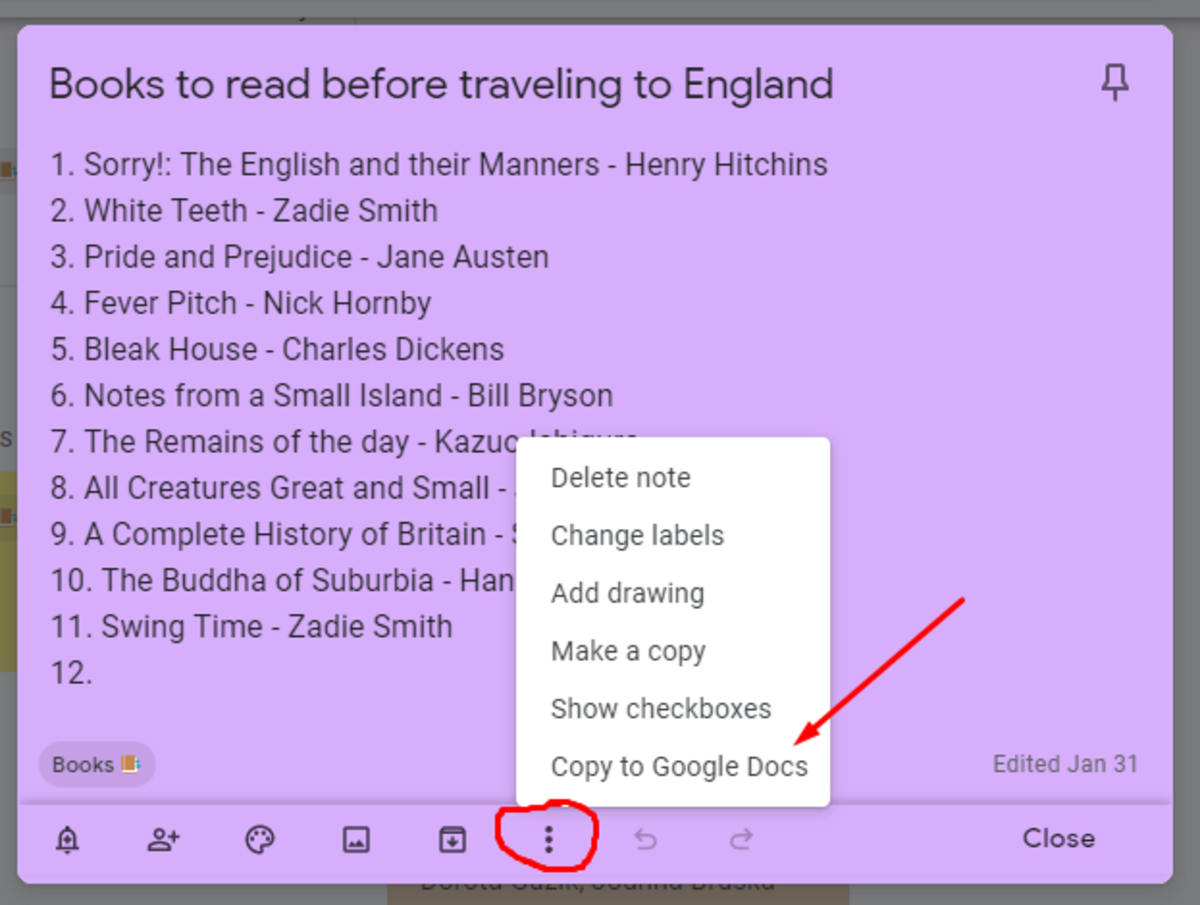Image resolution: width=1200 pixels, height=905 pixels.
Task: Open Change labels
Action: (637, 535)
